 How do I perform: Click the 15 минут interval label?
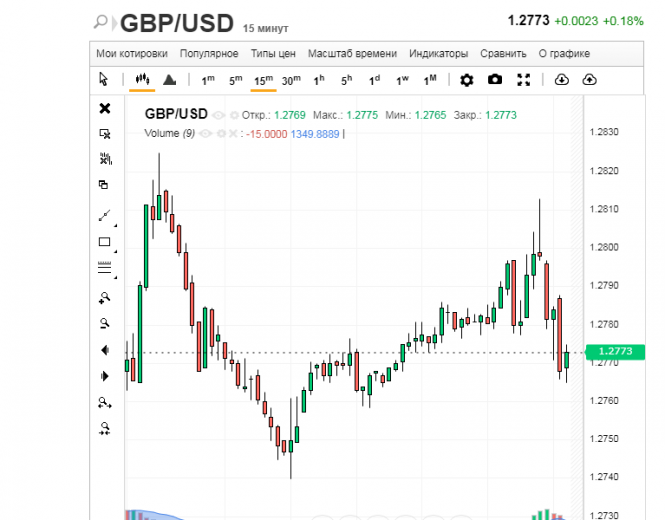265,28
